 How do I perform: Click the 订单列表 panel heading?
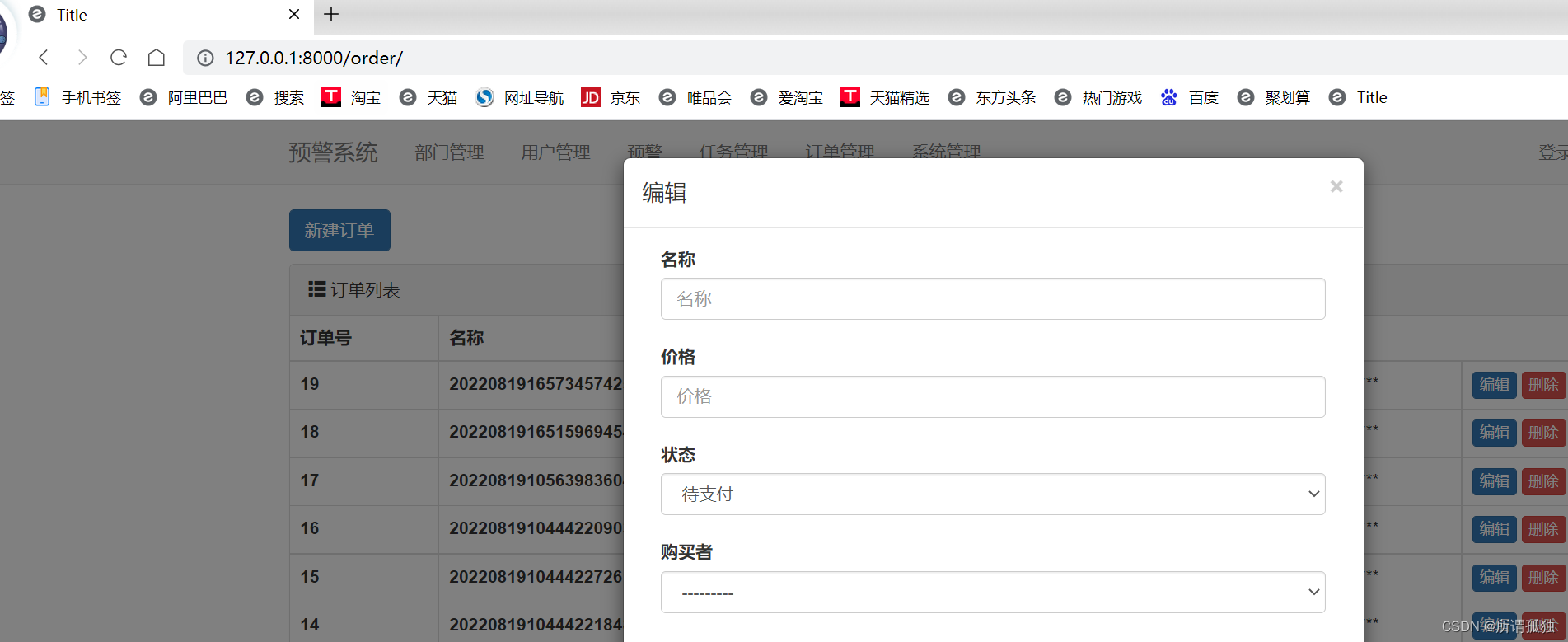pos(354,289)
